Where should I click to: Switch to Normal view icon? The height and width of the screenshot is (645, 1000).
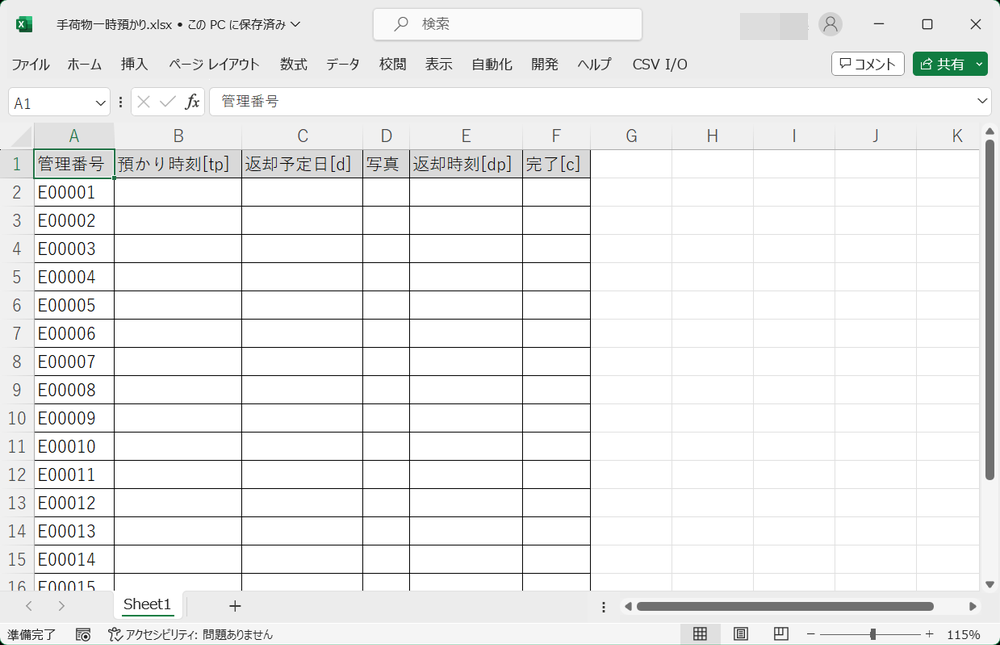pos(700,634)
